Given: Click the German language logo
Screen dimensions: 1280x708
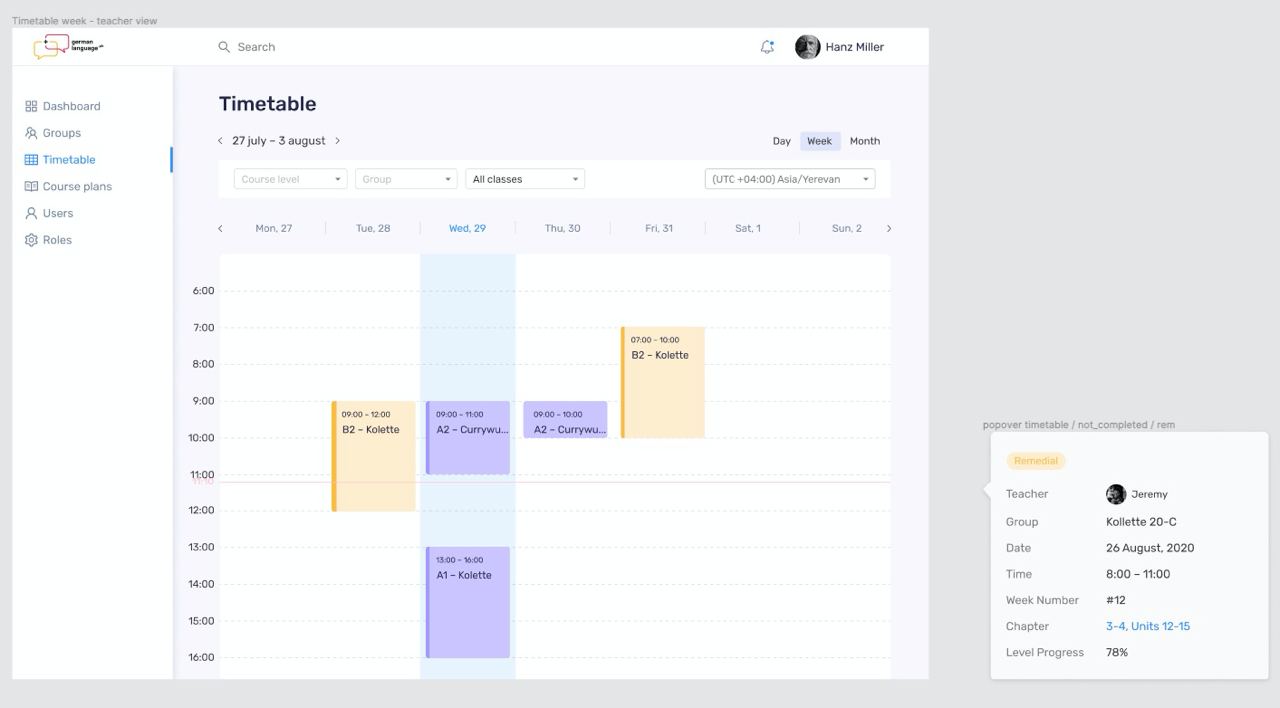Looking at the screenshot, I should point(67,46).
